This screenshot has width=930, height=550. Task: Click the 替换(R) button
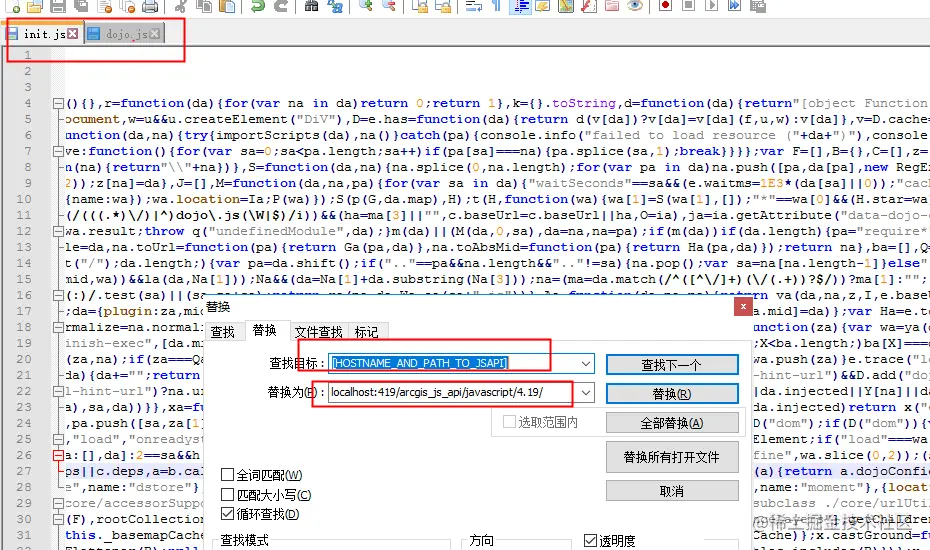[672, 394]
